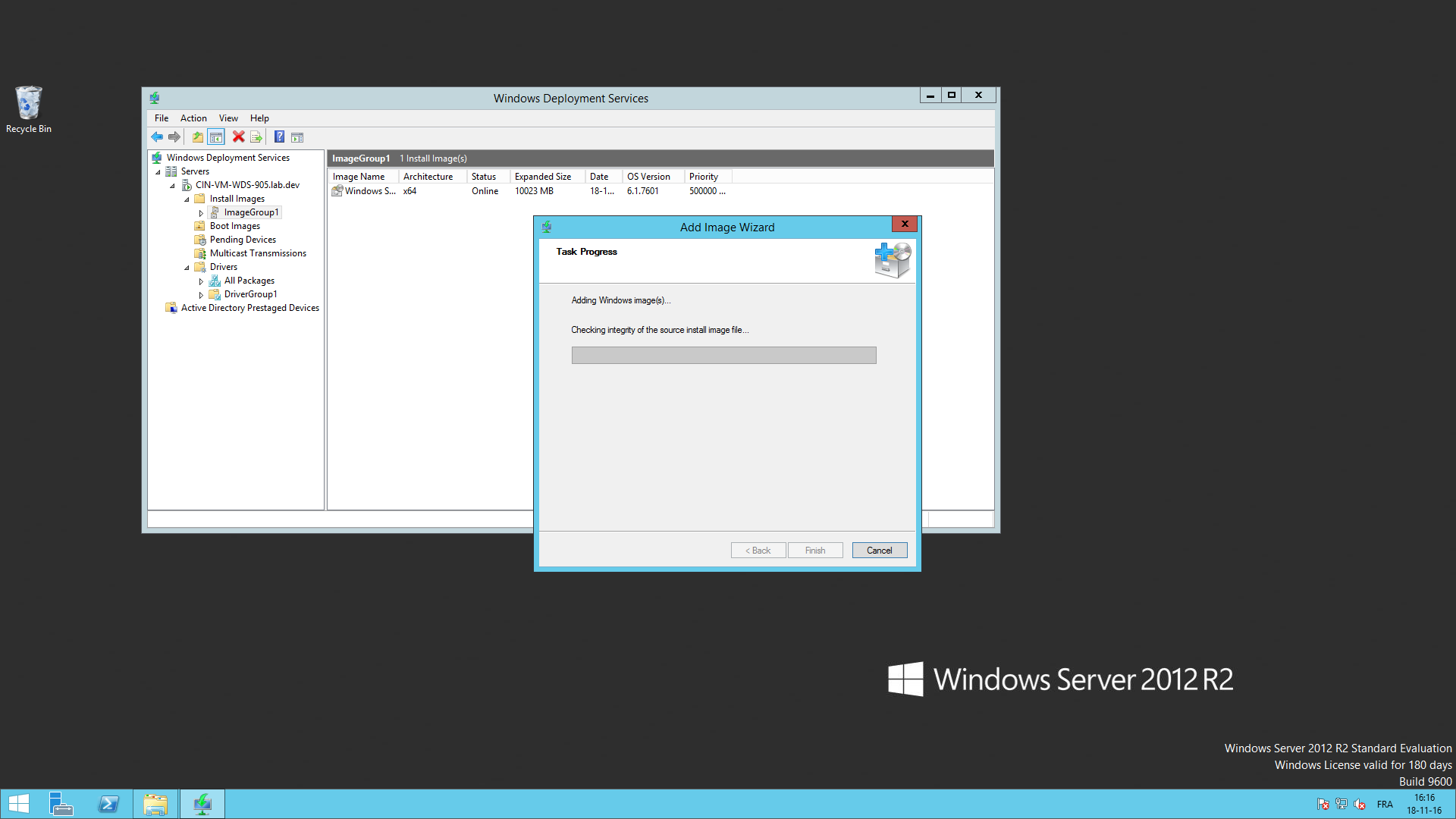Click the '6.1.7601' OS version cell
1456x819 pixels.
click(643, 191)
